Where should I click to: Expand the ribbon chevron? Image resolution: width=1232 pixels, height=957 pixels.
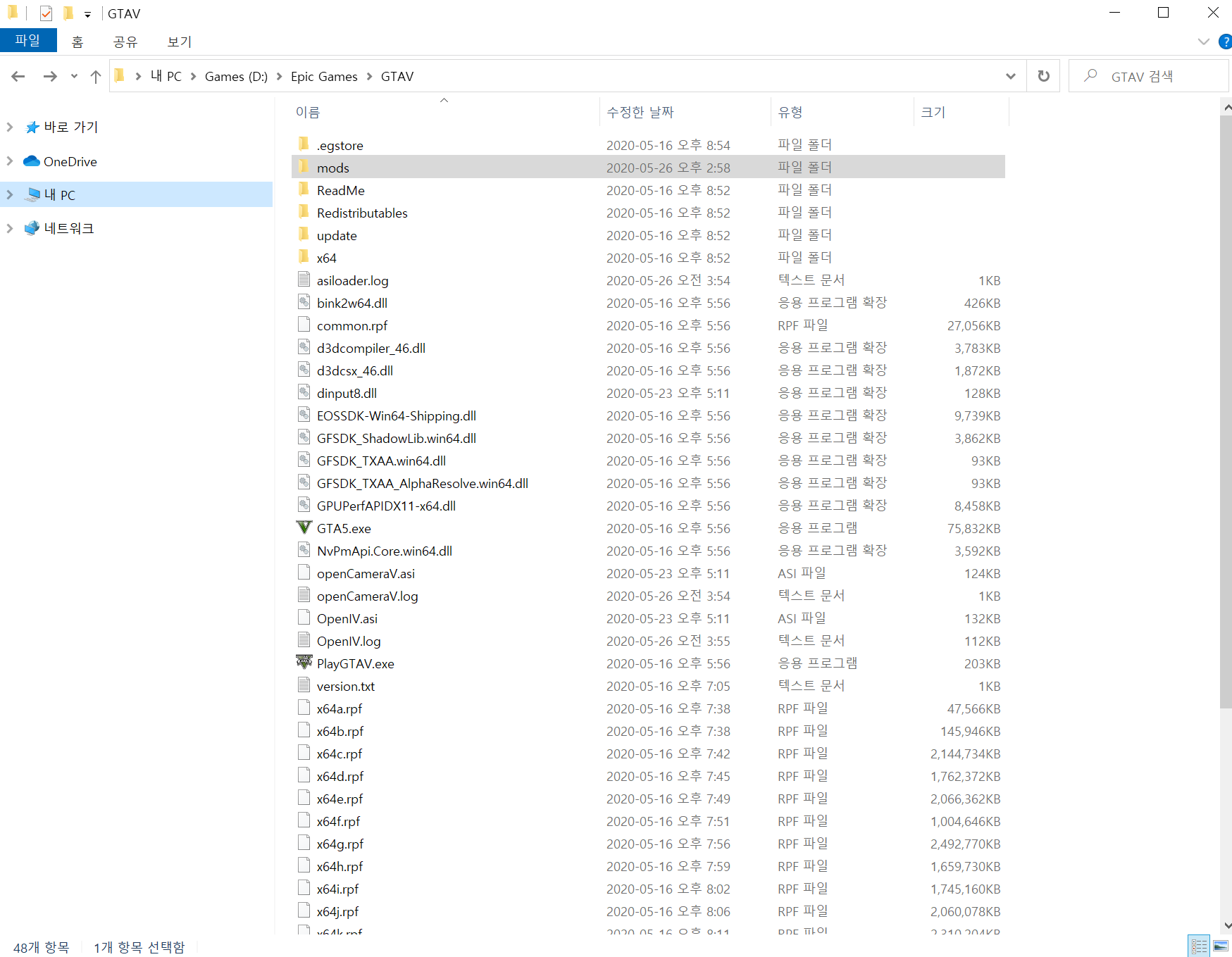click(x=1204, y=42)
